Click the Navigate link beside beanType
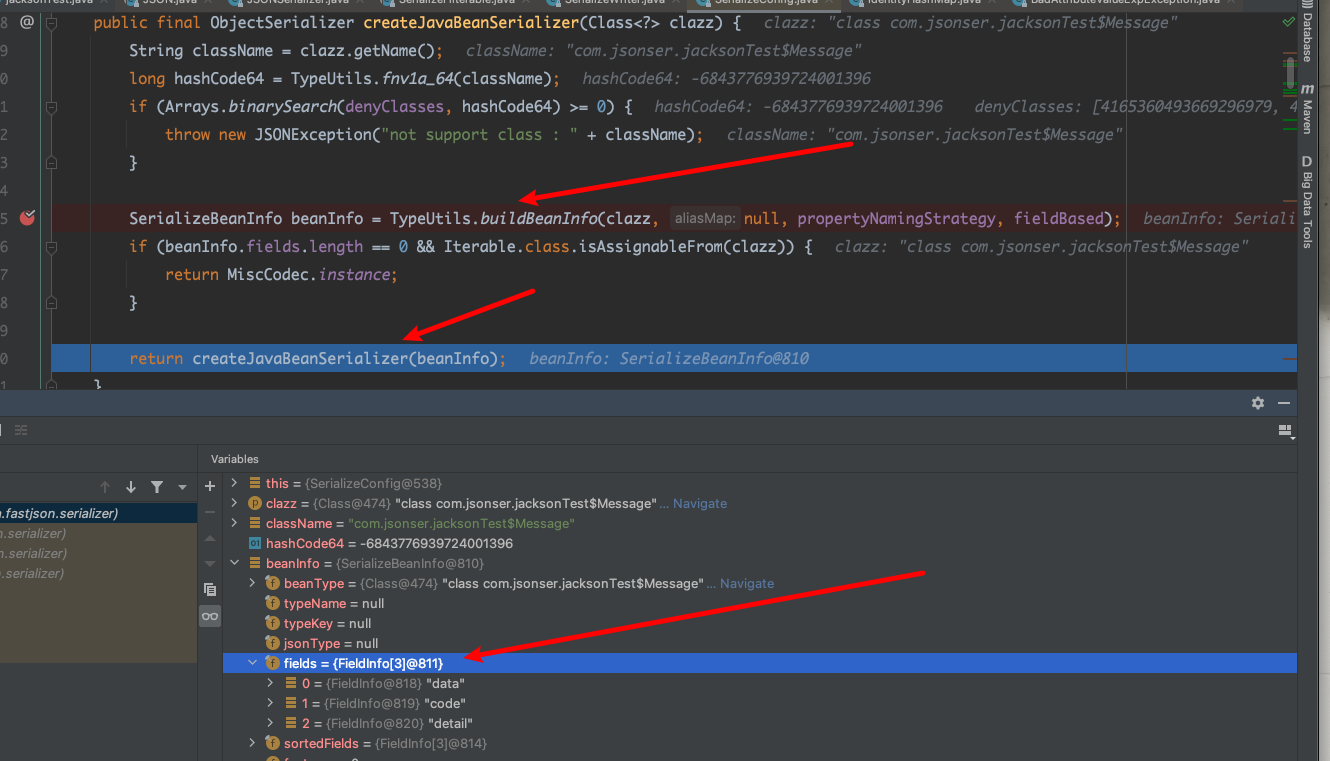This screenshot has height=761, width=1330. (x=747, y=583)
